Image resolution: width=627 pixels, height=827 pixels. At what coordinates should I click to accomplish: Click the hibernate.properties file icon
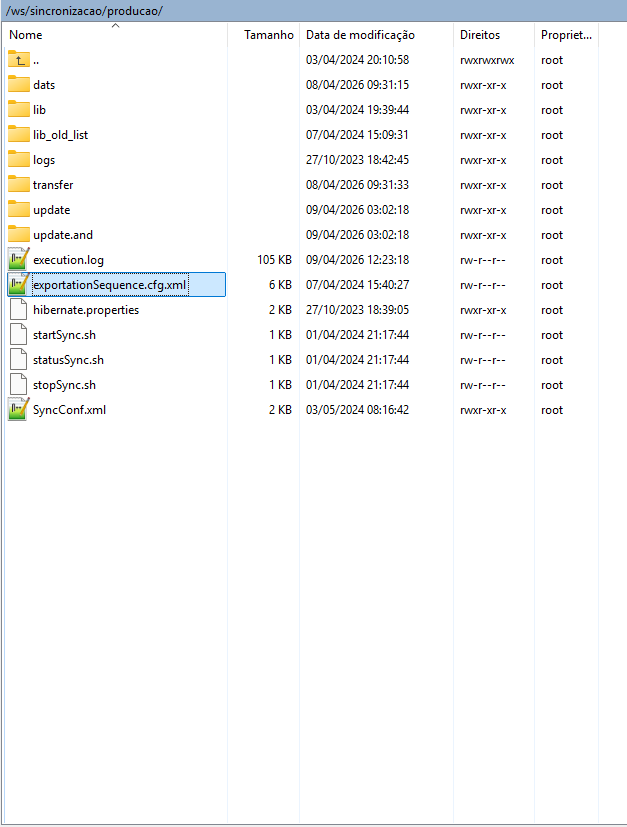coord(19,310)
